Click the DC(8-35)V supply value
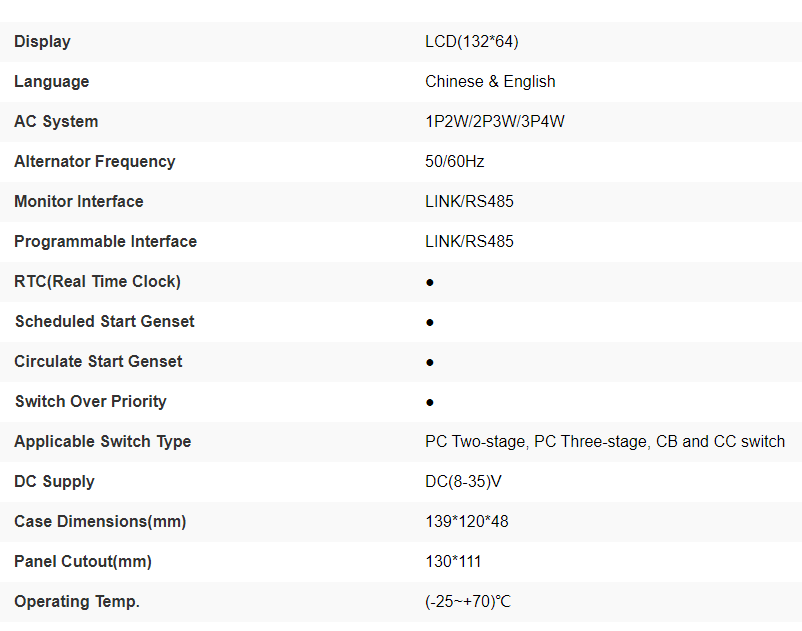This screenshot has height=631, width=802. pos(463,482)
